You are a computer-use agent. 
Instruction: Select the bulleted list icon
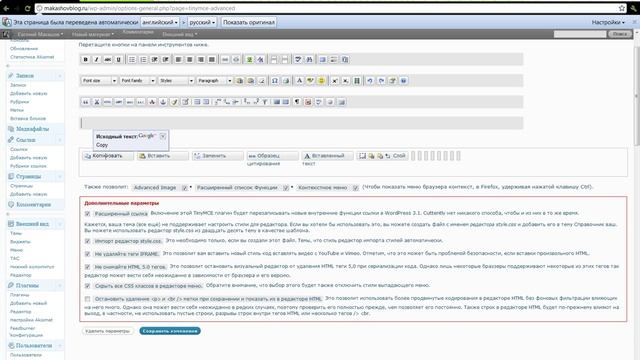click(132, 60)
